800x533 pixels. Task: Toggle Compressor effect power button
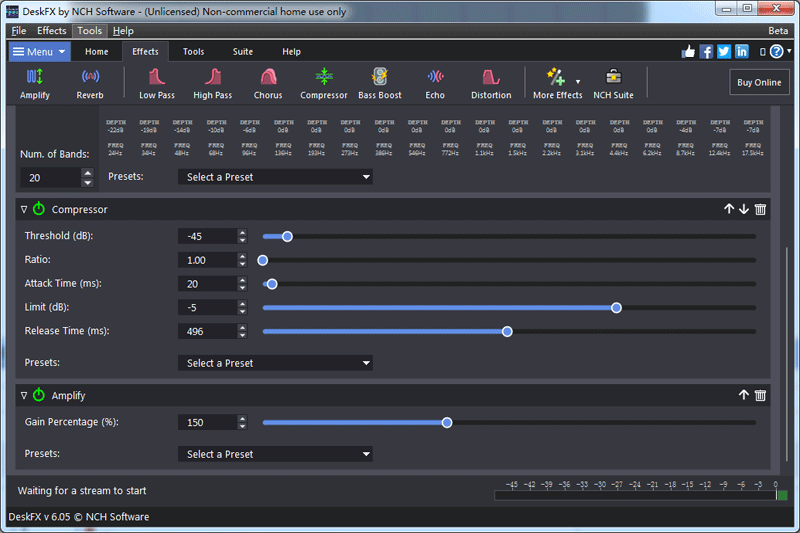tap(39, 209)
